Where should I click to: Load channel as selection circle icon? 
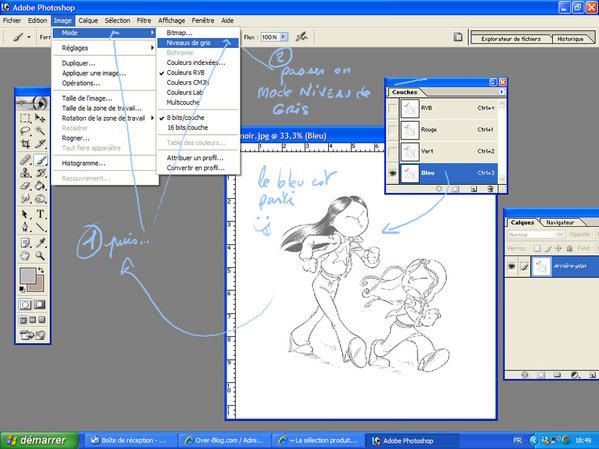[439, 189]
